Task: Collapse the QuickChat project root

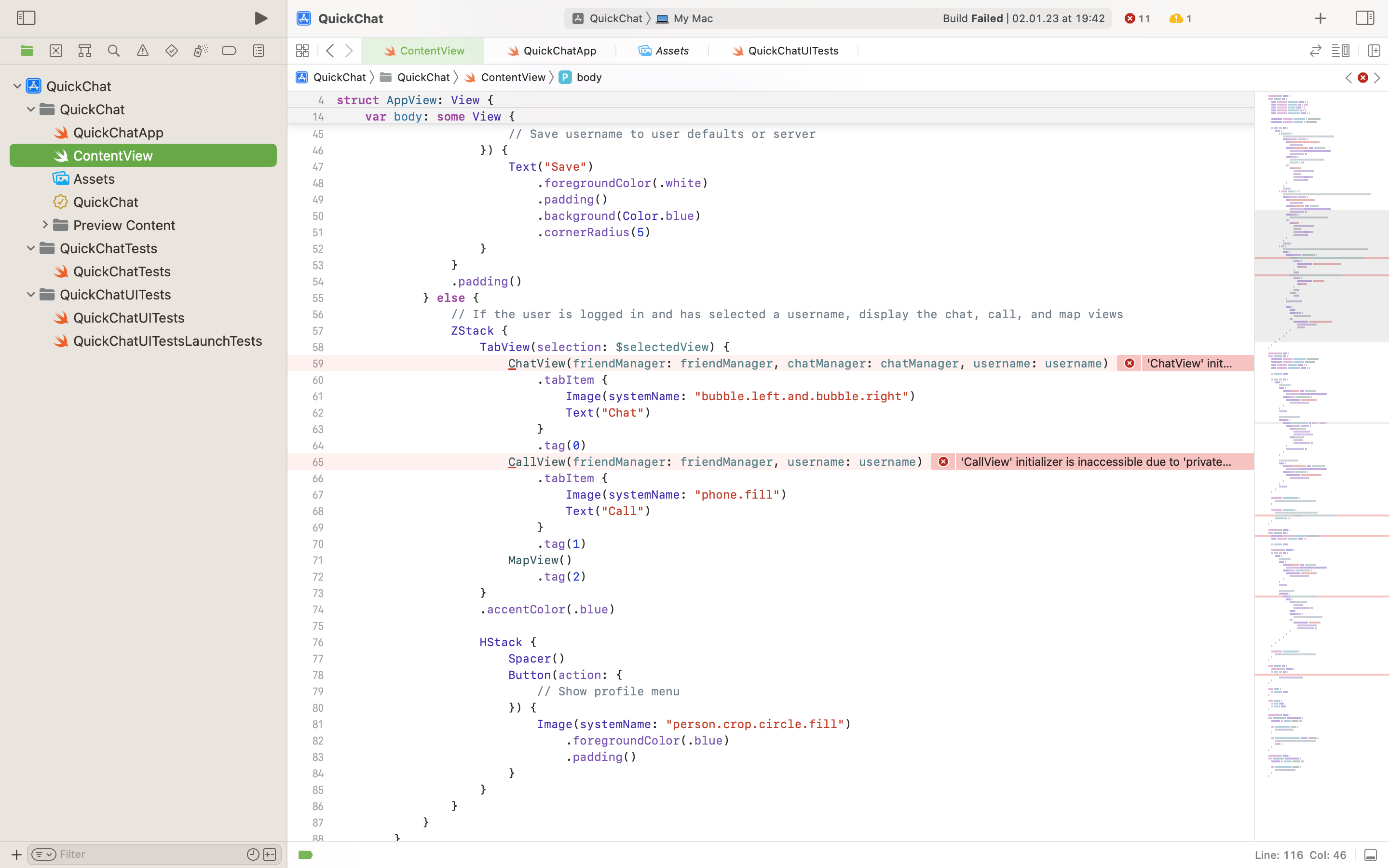Action: pos(17,86)
